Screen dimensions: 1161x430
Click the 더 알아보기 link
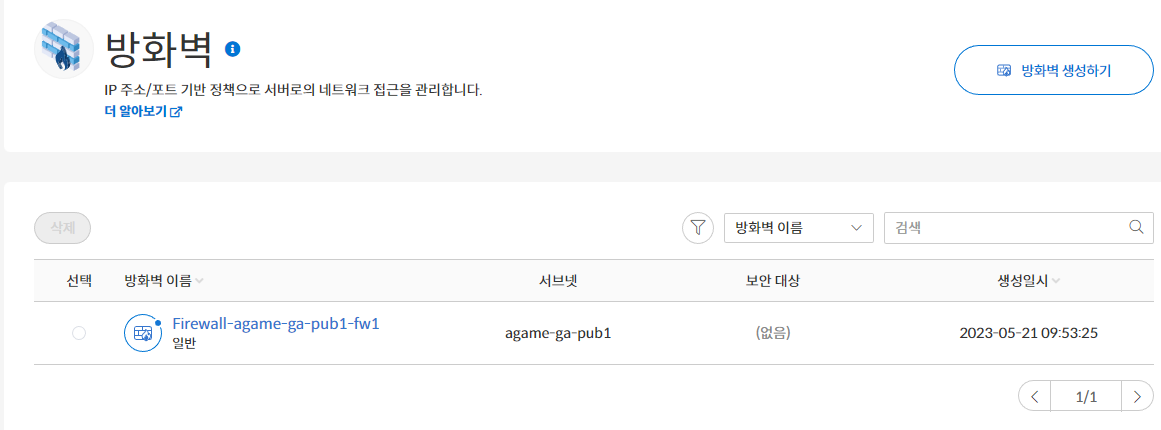tap(135, 112)
